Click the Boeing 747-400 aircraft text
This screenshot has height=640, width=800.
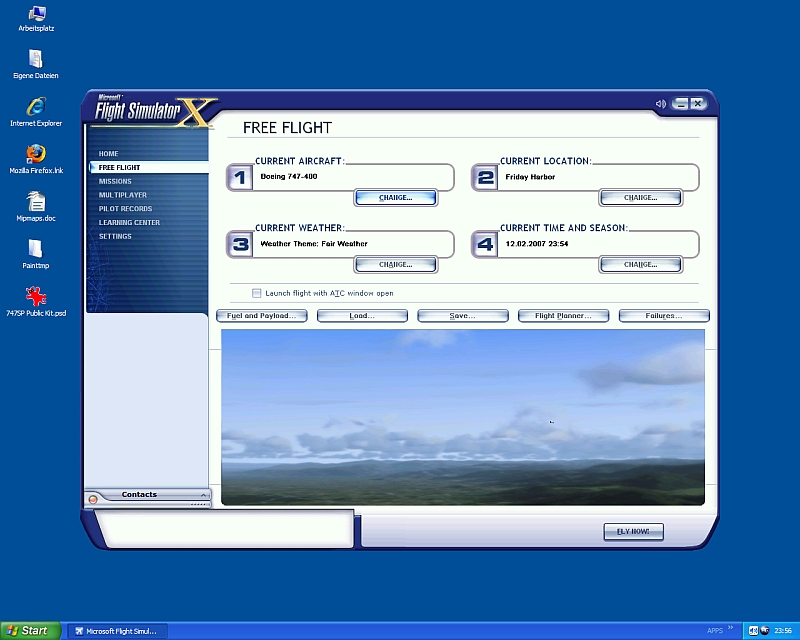pos(289,177)
